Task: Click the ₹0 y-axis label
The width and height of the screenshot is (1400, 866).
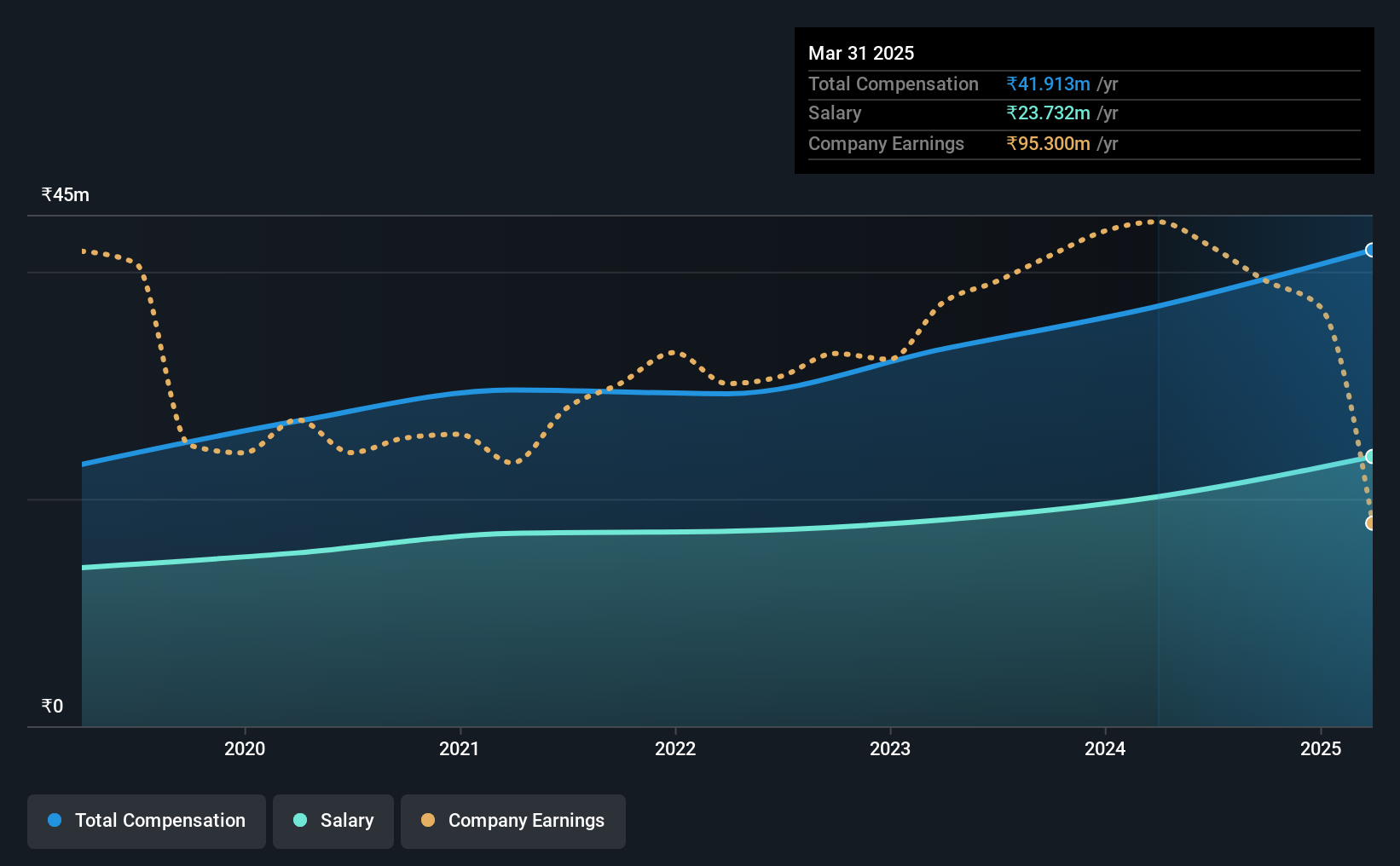Action: pos(52,706)
